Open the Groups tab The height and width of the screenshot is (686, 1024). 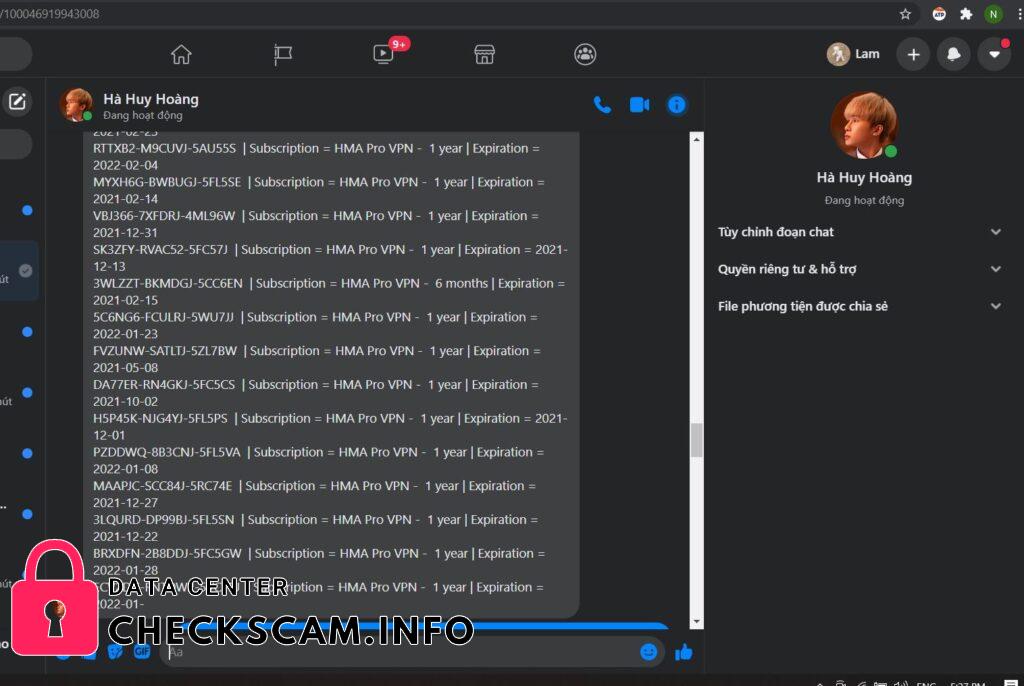click(585, 54)
